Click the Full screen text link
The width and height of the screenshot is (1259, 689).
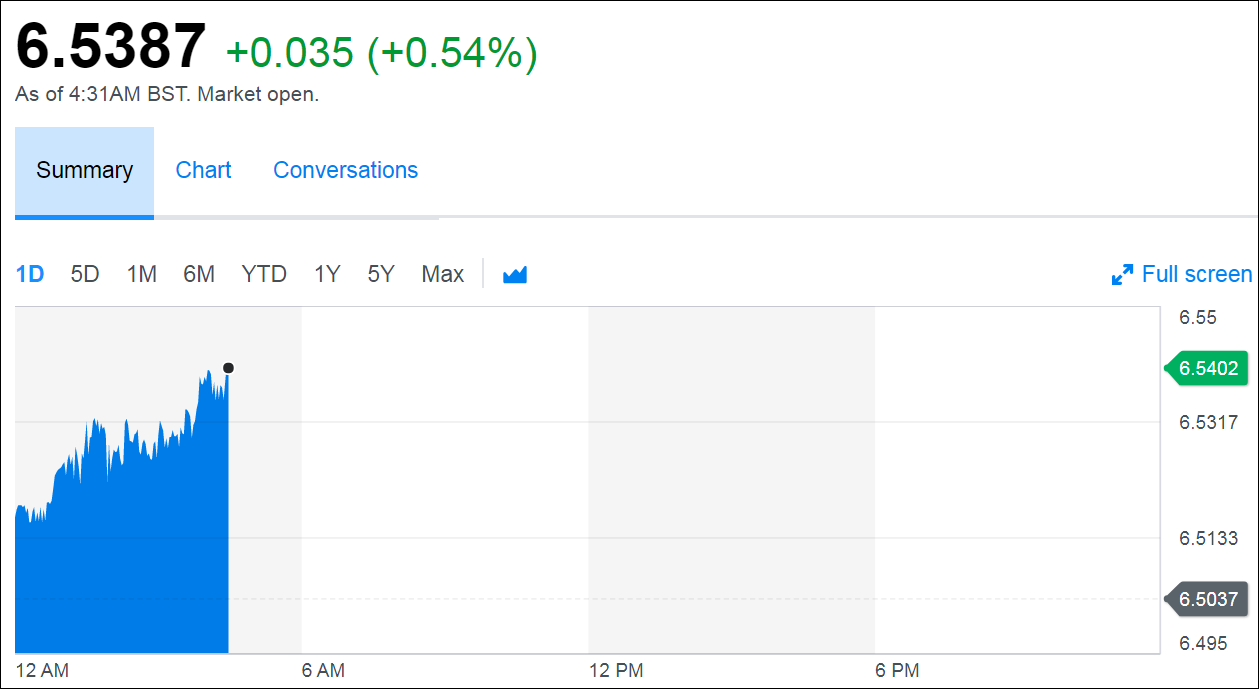[x=1196, y=274]
